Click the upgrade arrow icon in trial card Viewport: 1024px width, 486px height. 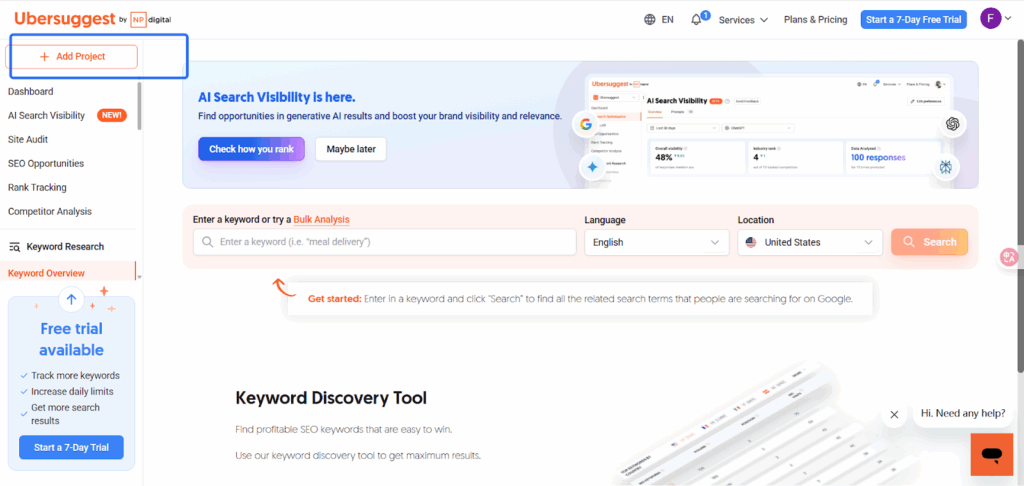70,299
